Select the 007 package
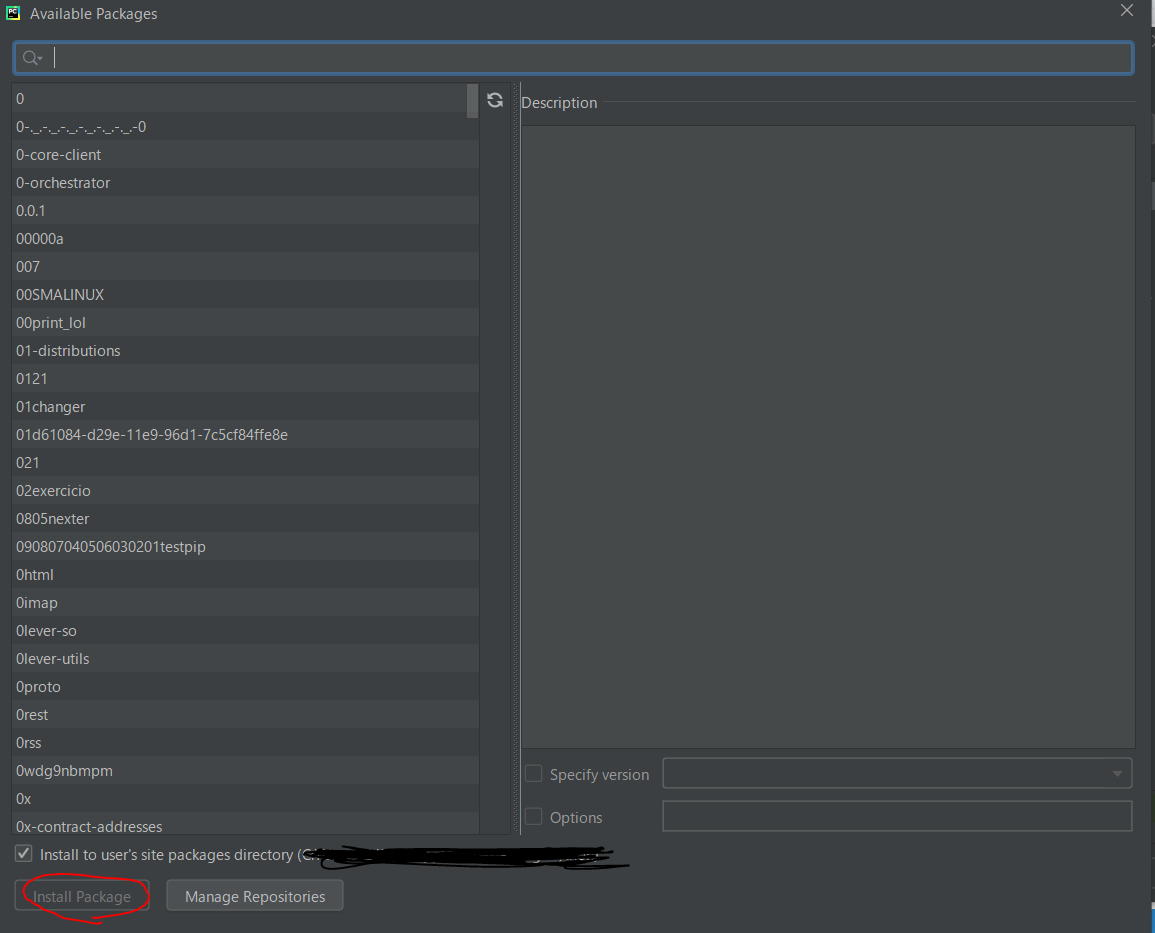The width and height of the screenshot is (1155, 933). point(245,267)
